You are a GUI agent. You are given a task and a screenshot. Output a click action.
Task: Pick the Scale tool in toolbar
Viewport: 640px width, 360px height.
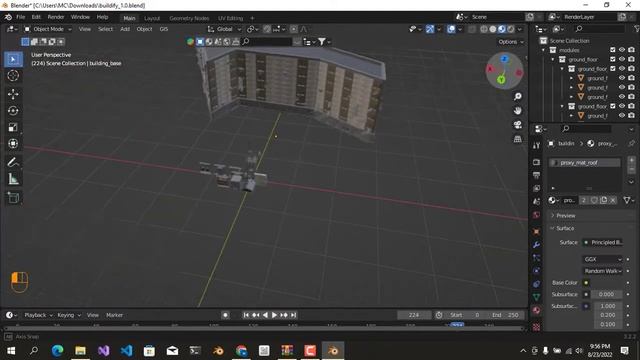[13, 127]
